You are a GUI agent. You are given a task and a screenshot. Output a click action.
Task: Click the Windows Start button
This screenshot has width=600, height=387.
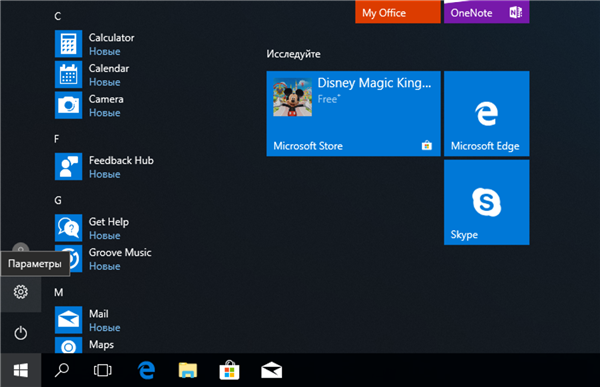point(21,370)
